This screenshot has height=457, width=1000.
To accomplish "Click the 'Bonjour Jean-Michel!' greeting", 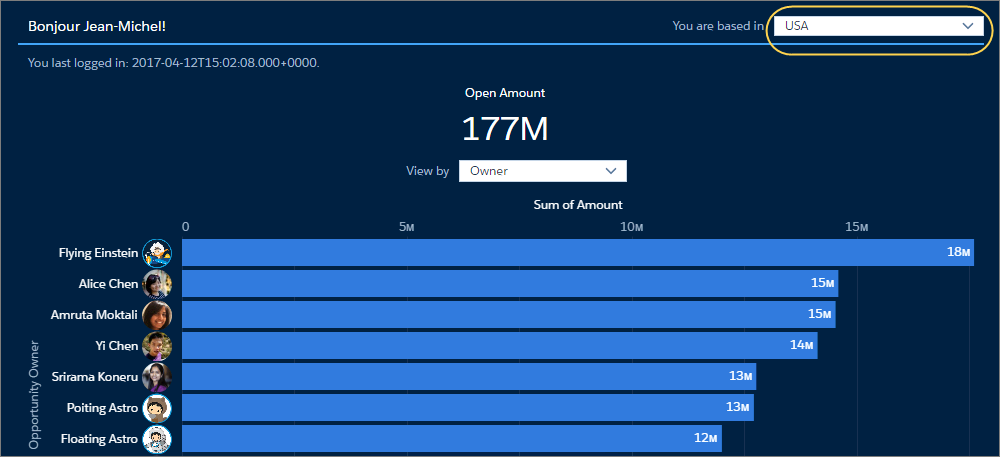I will pos(98,27).
